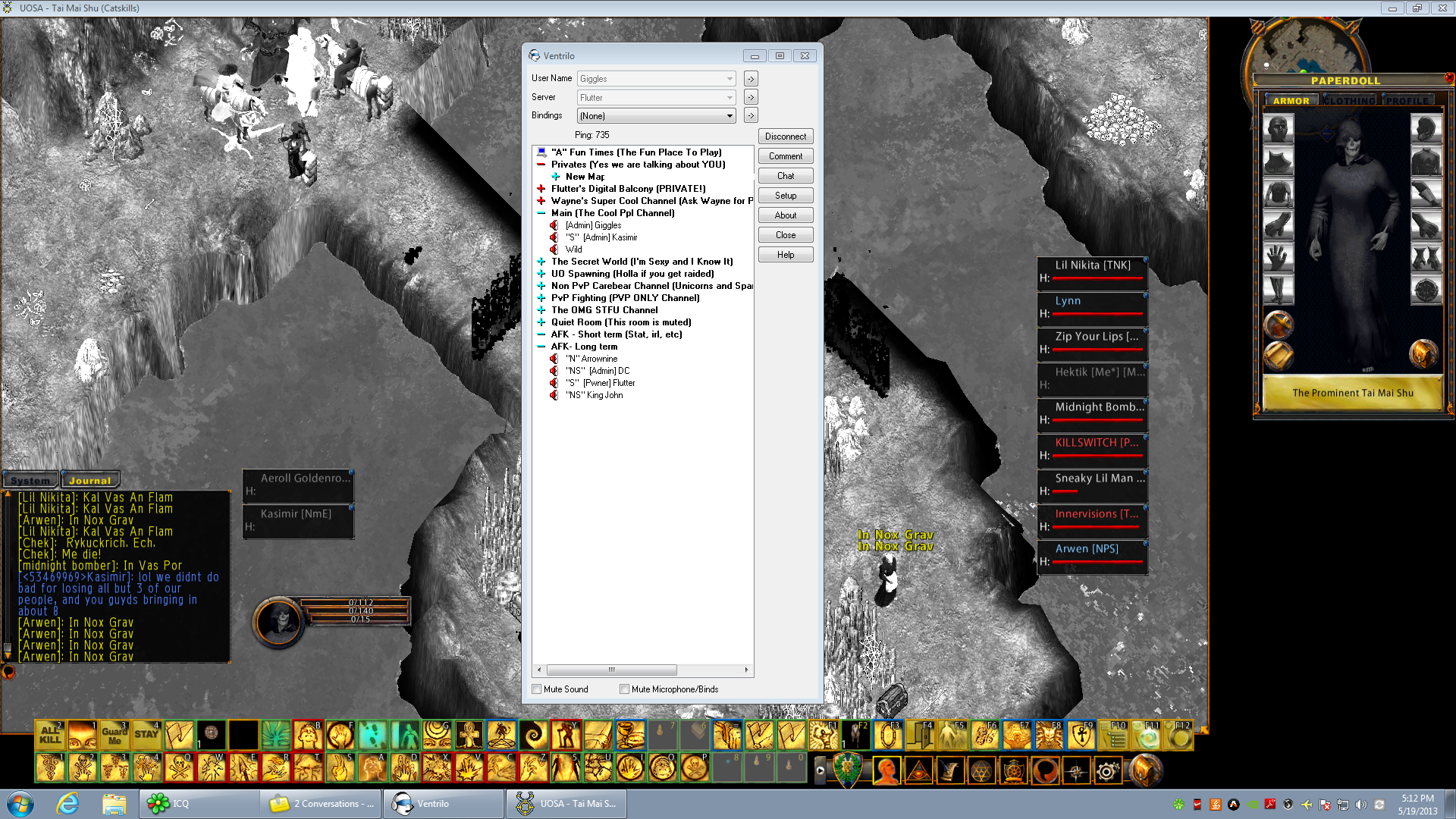The image size is (1456, 819).
Task: Select Lil Nikita [TNK] health bar
Action: [1093, 272]
